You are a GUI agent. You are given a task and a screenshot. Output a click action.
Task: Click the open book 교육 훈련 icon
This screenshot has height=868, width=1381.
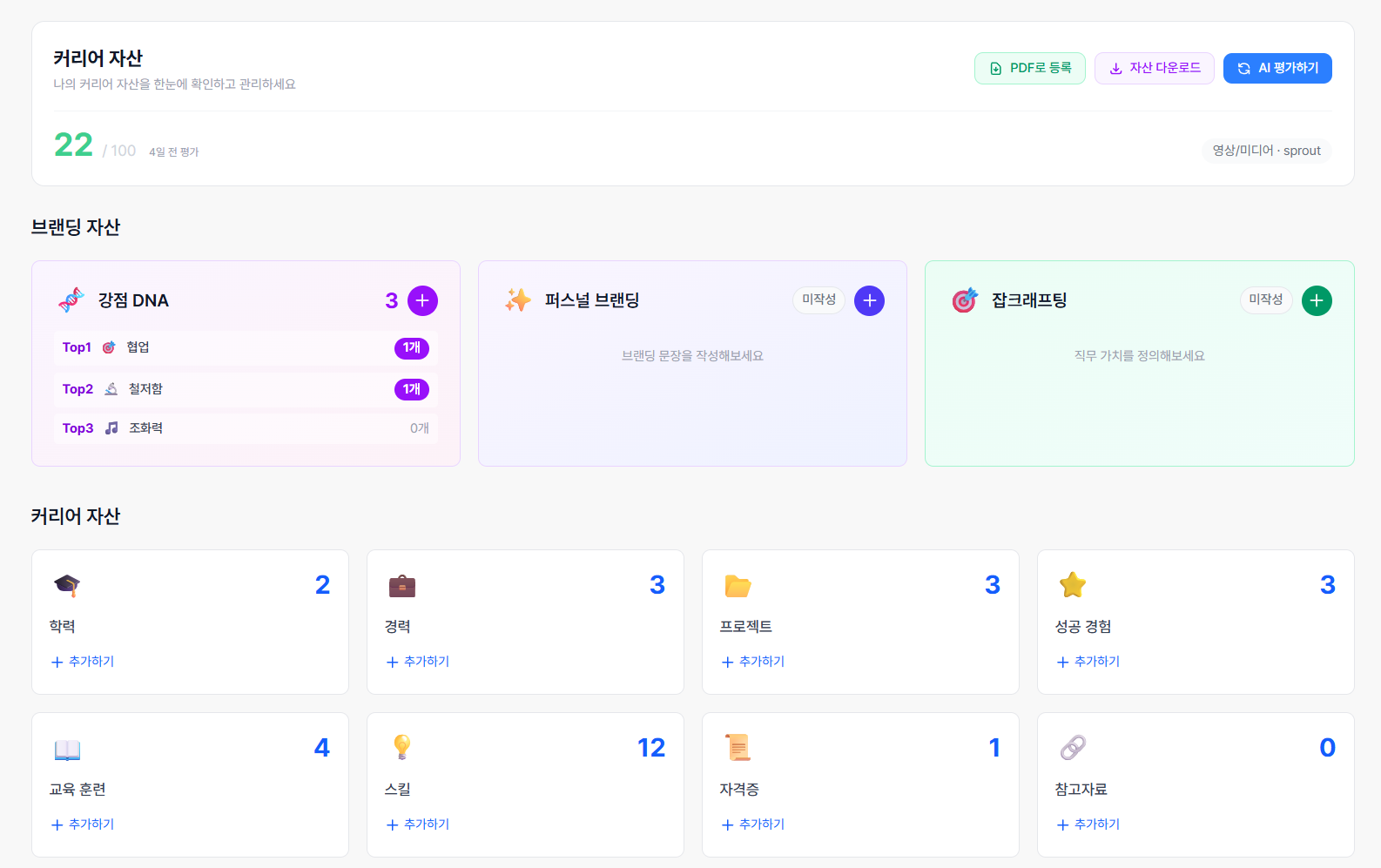click(x=67, y=749)
